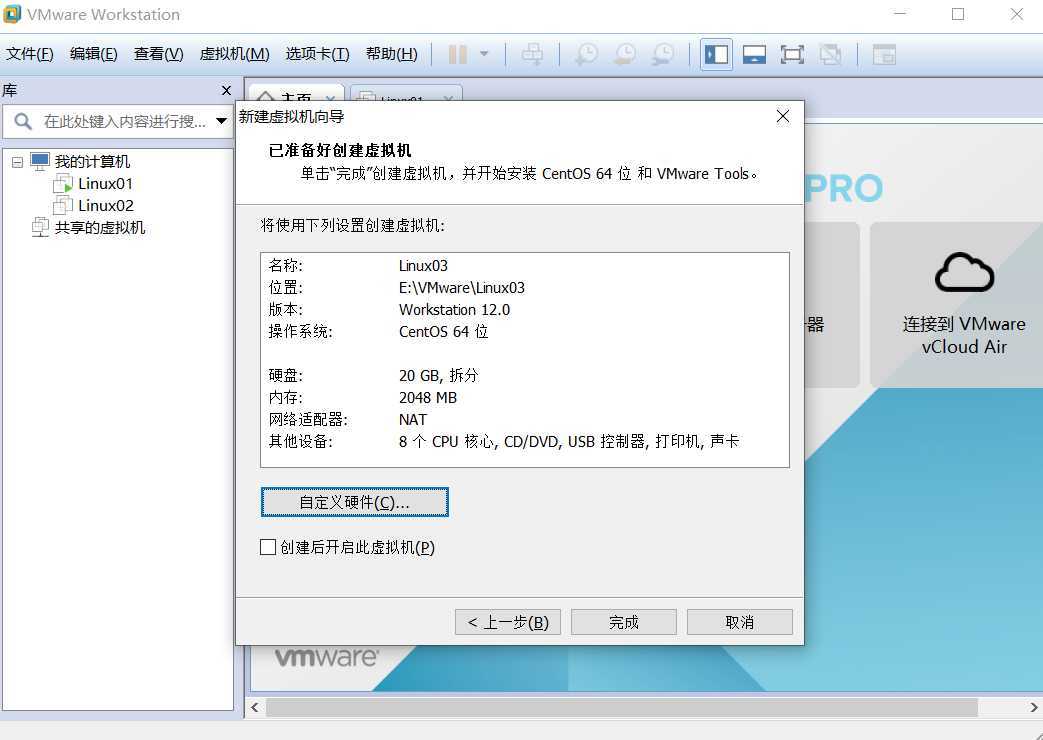This screenshot has height=740, width=1043.
Task: Click the Unity mode toolbar icon
Action: tap(830, 55)
